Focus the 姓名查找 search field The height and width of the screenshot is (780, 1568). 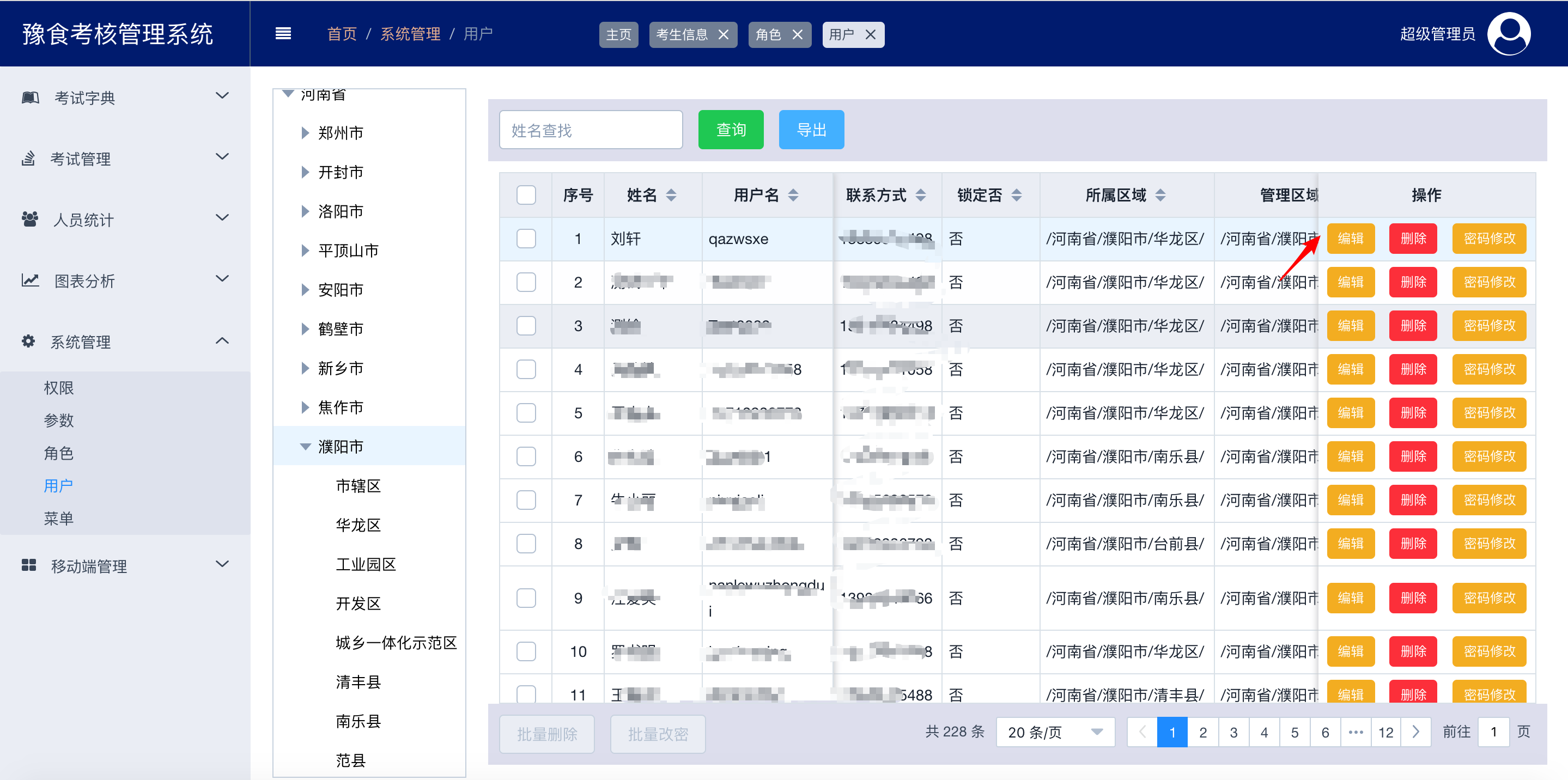tap(591, 130)
